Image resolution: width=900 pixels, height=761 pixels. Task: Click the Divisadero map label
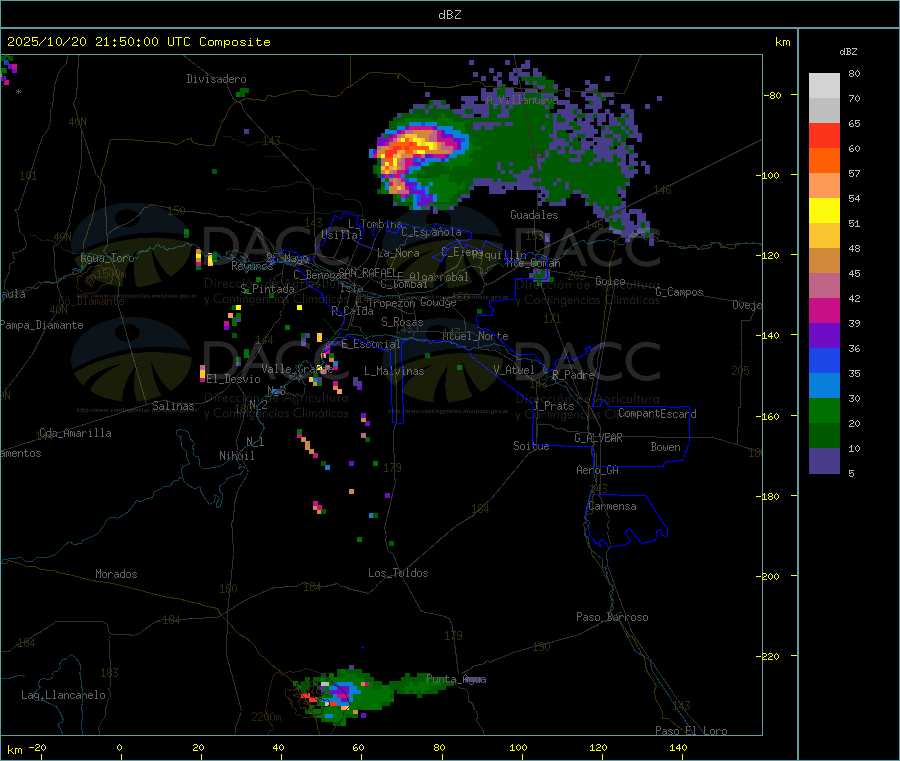[x=216, y=79]
